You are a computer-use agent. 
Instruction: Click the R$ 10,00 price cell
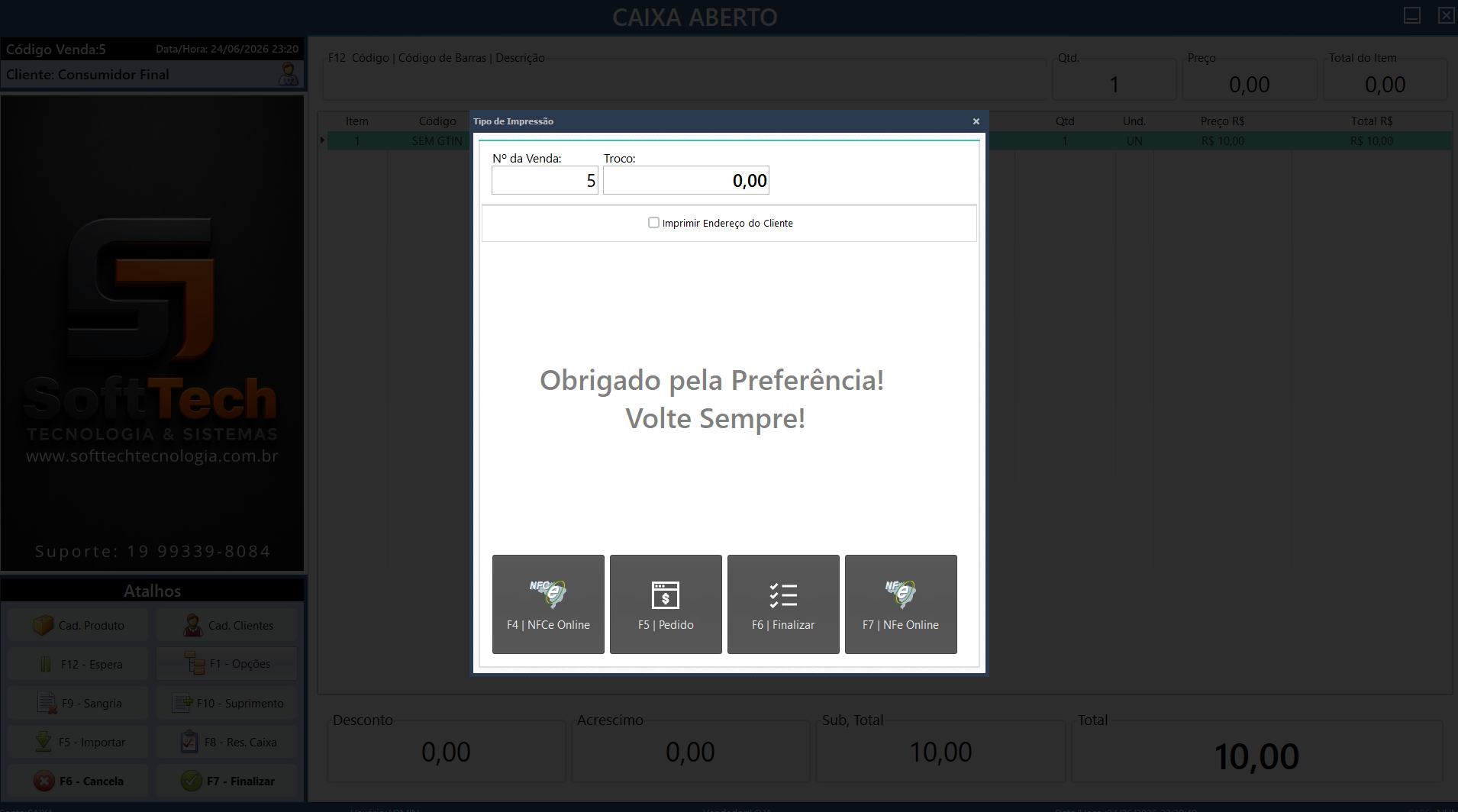(1222, 141)
